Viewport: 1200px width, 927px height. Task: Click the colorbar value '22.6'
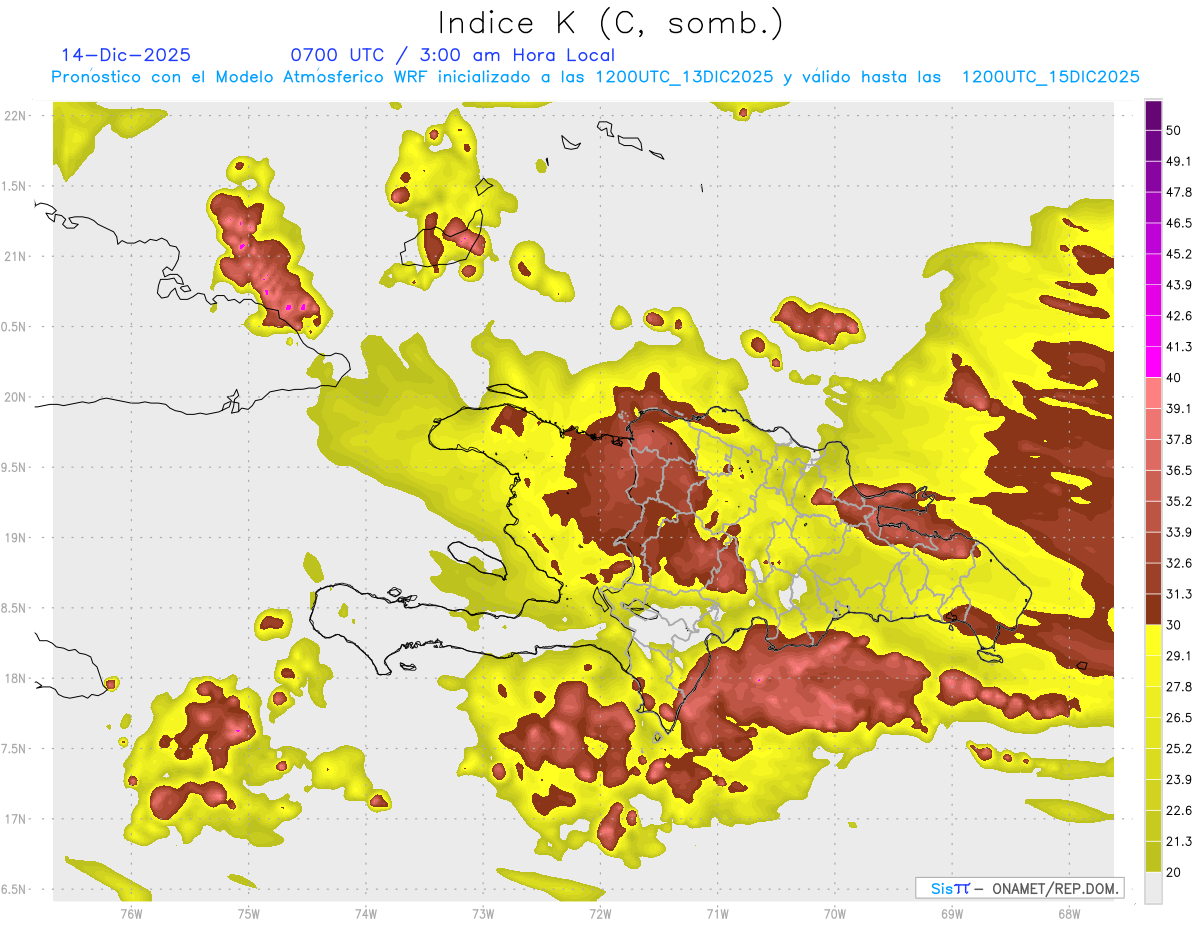click(x=1179, y=810)
